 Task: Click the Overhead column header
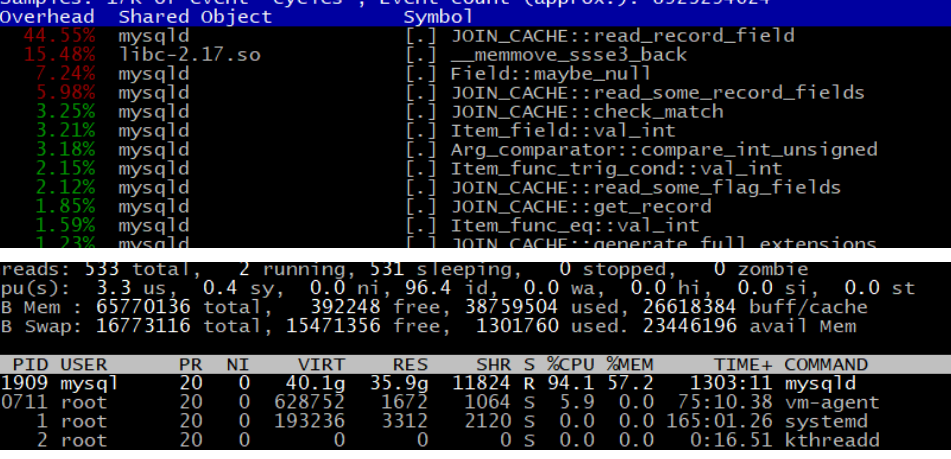[x=47, y=17]
